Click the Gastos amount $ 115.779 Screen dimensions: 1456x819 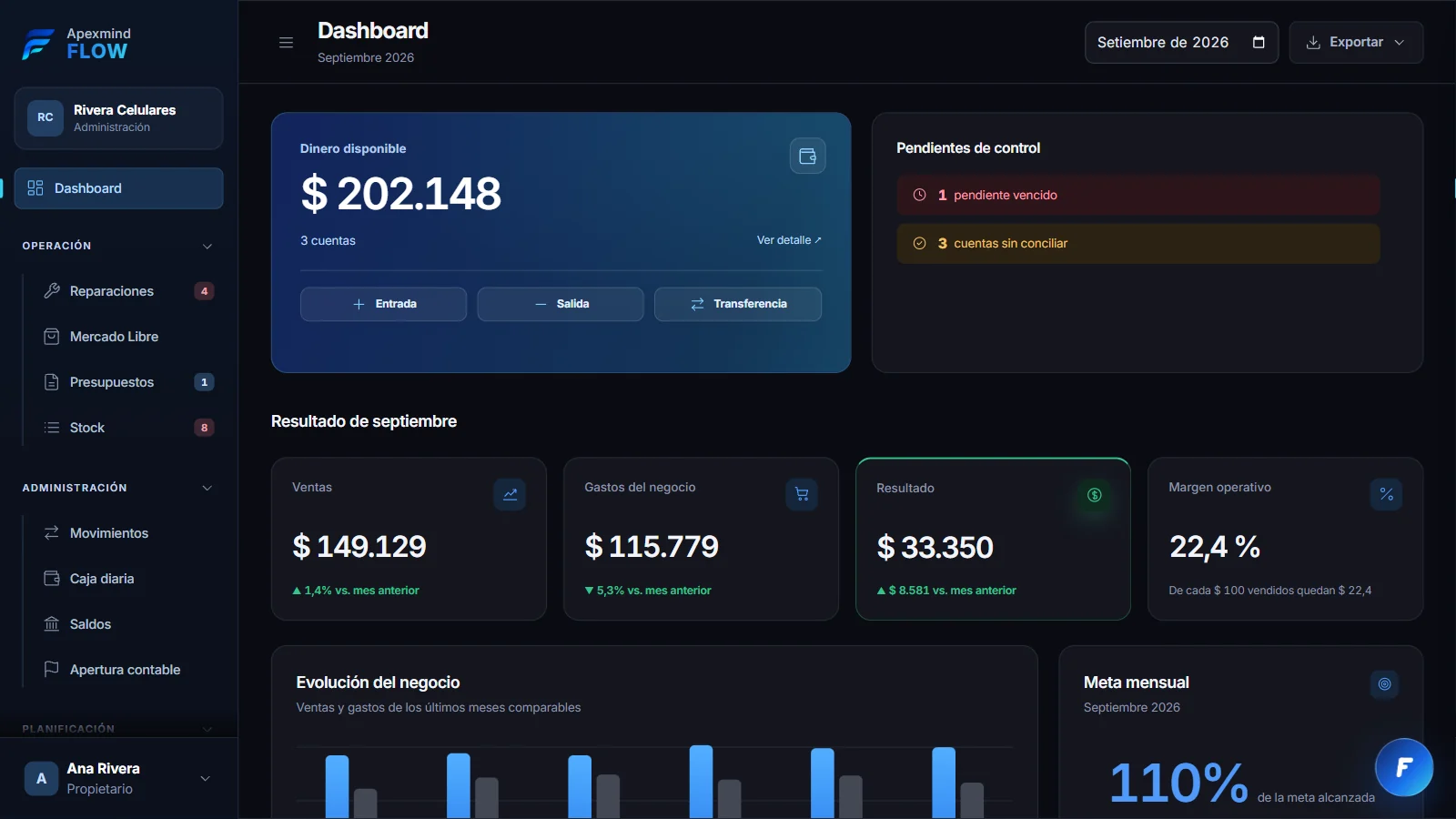click(x=652, y=546)
